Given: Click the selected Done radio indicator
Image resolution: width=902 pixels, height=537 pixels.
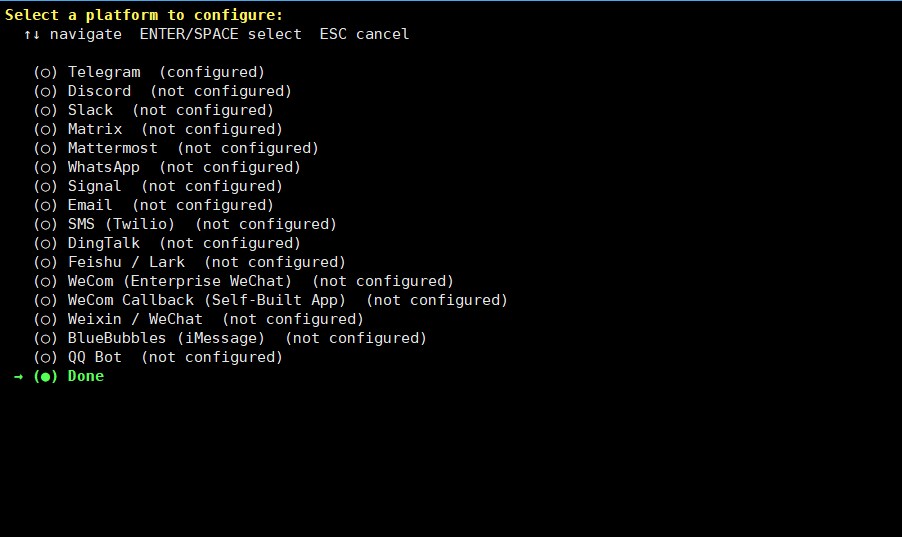Looking at the screenshot, I should coord(46,376).
